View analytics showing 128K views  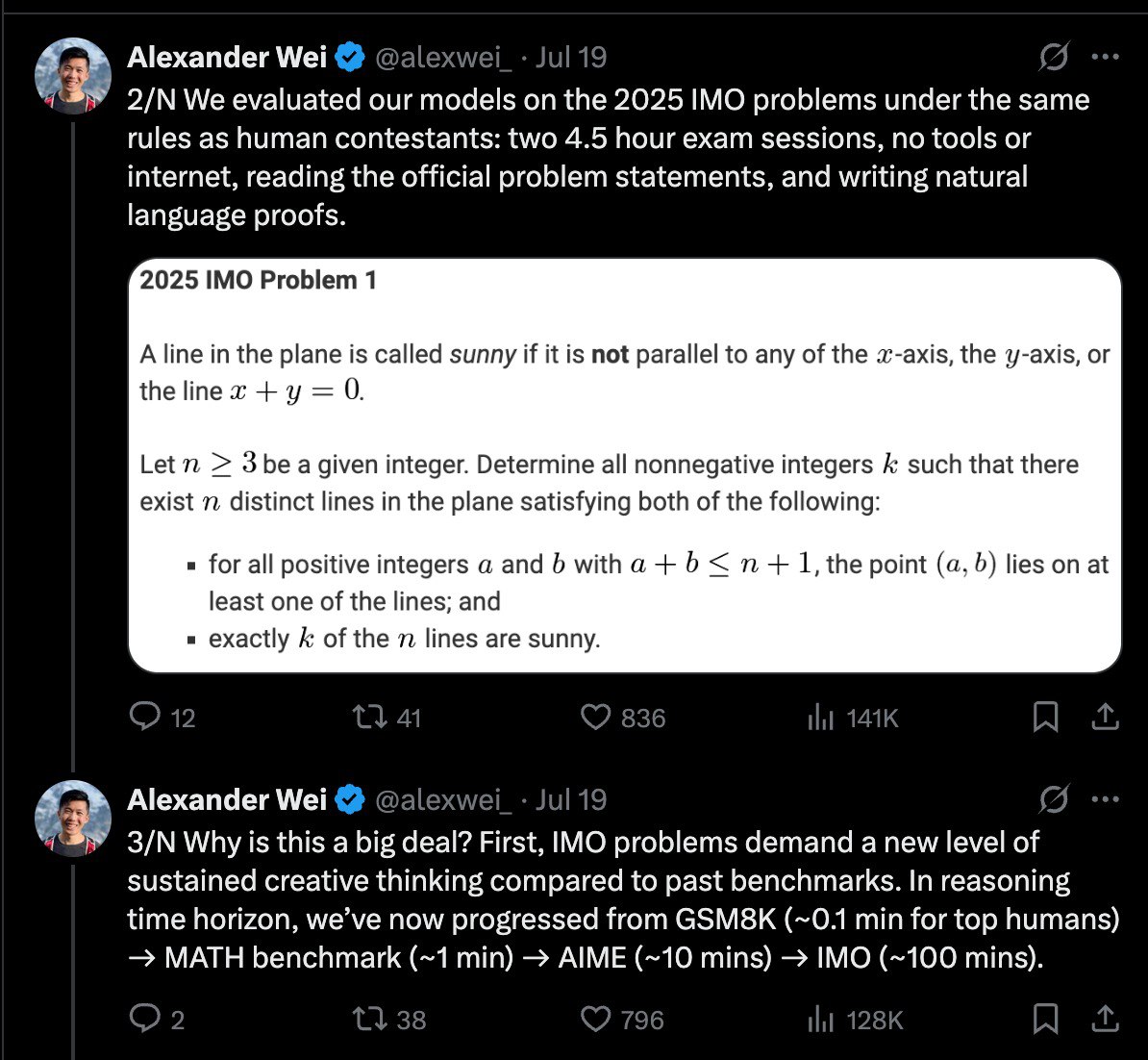(x=820, y=1019)
